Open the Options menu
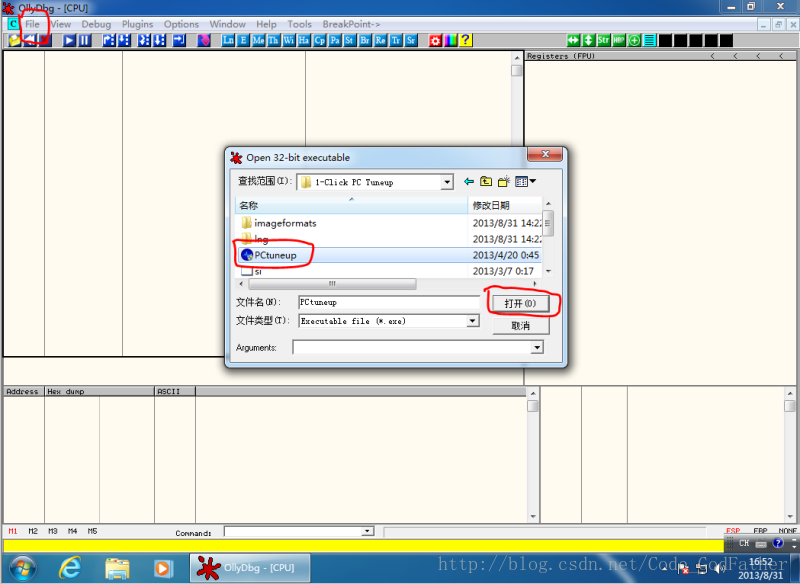 (x=181, y=24)
